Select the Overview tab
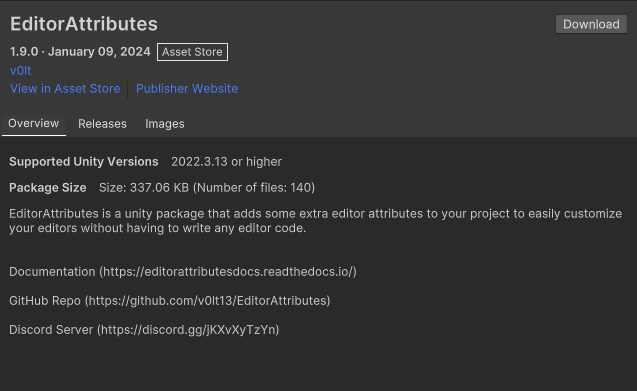 pos(34,124)
